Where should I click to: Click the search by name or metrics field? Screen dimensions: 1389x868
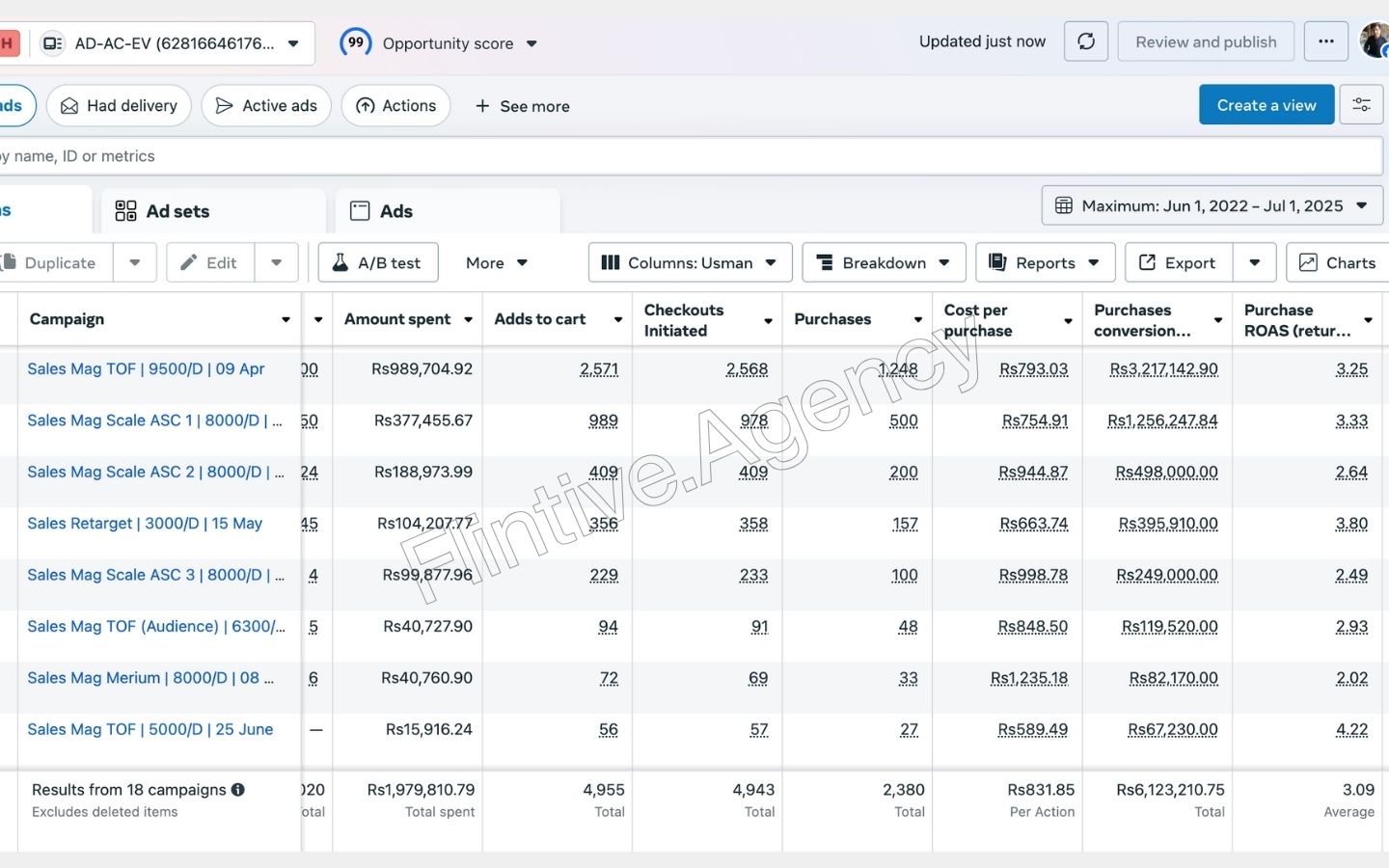tap(675, 156)
